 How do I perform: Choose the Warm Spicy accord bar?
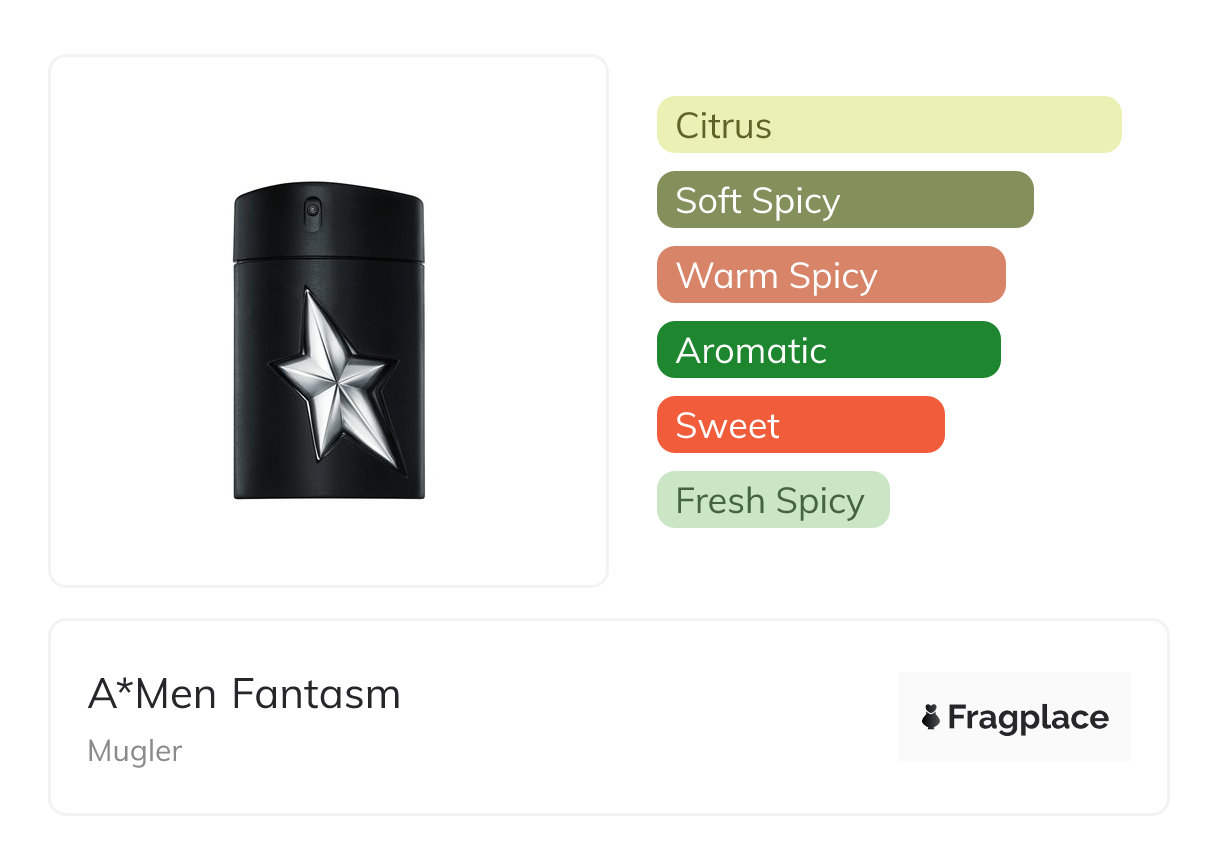(830, 275)
